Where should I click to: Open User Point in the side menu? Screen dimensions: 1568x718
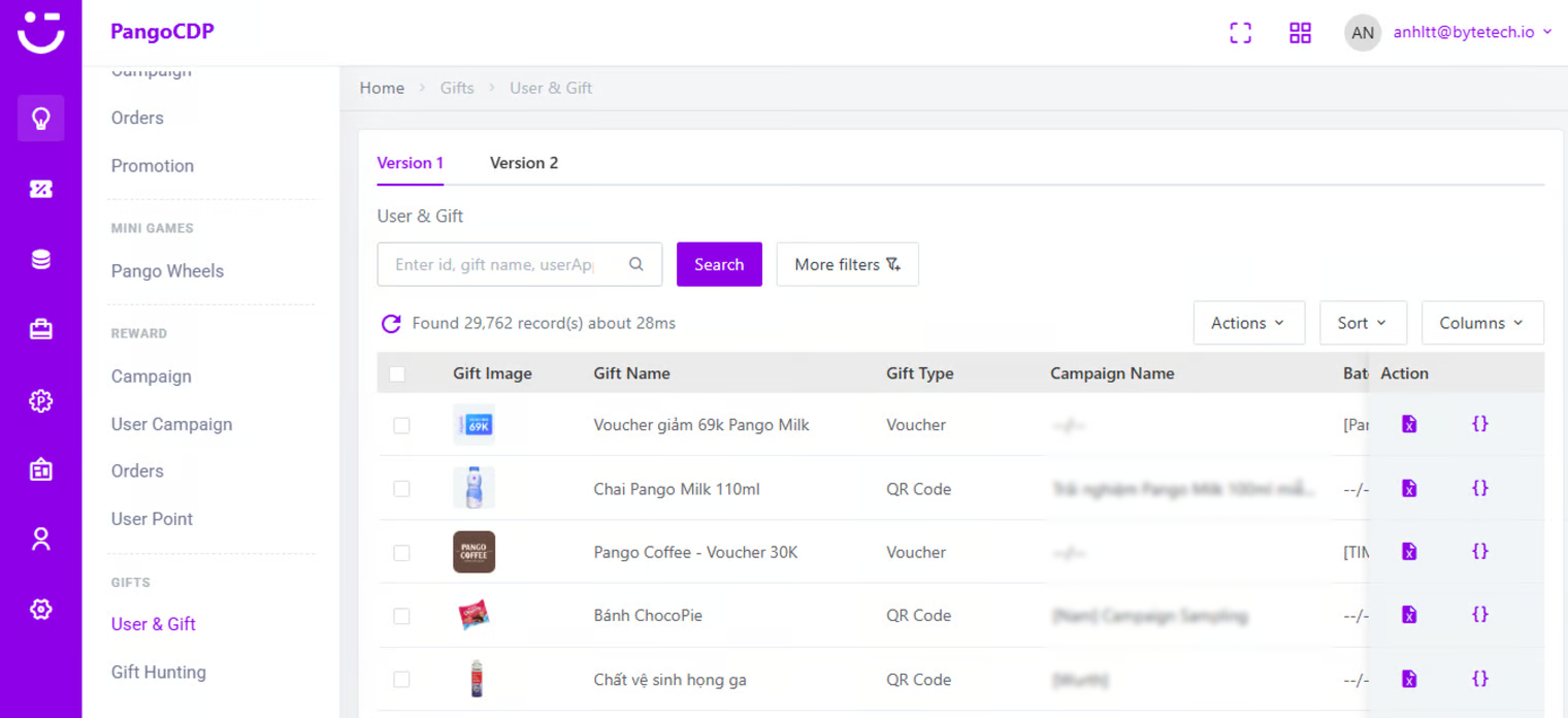point(152,519)
